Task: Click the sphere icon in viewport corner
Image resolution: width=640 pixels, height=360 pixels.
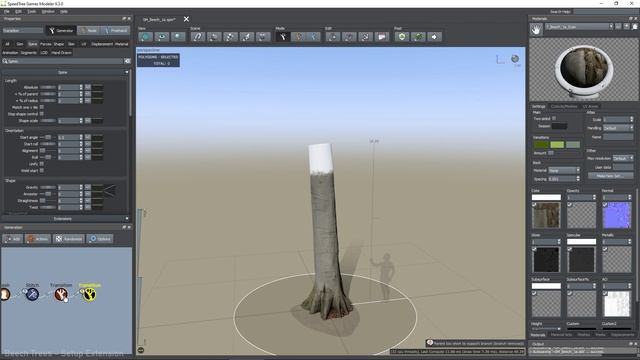Action: coord(515,59)
